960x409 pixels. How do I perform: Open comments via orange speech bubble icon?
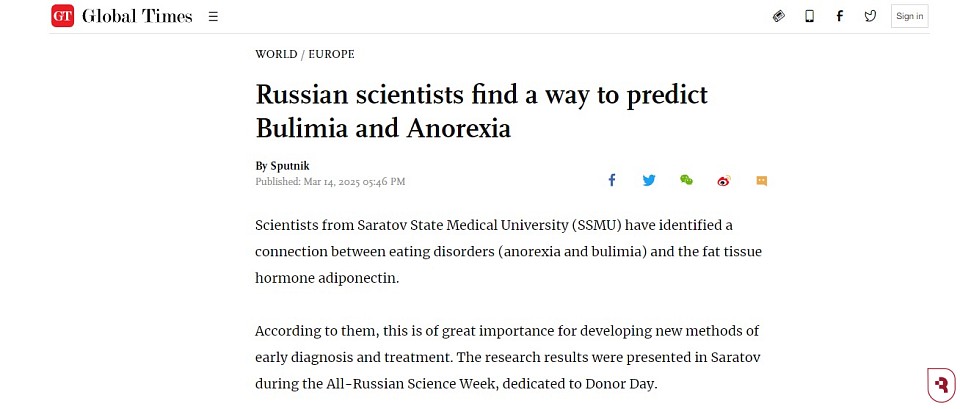762,181
